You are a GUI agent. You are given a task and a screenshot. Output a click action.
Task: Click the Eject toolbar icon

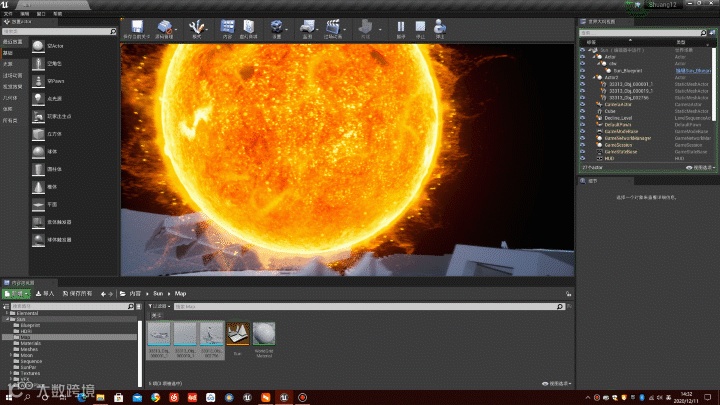point(438,28)
